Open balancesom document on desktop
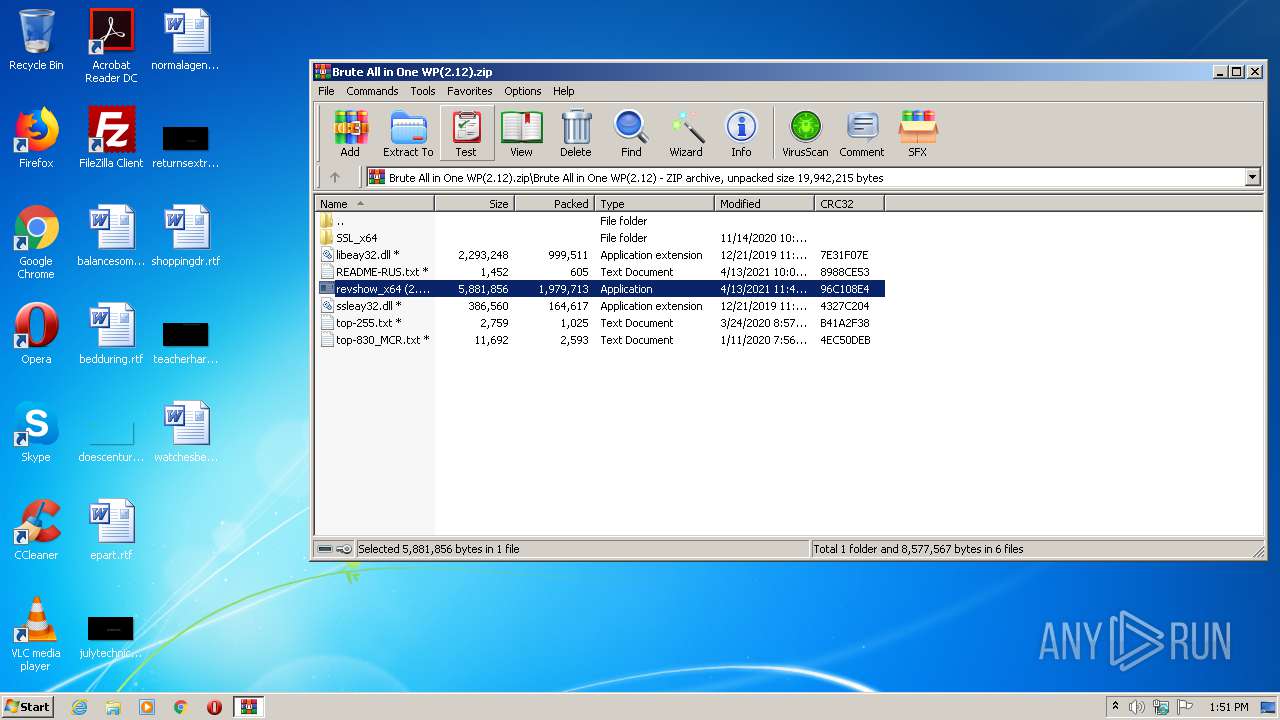The image size is (1280, 720). (111, 236)
